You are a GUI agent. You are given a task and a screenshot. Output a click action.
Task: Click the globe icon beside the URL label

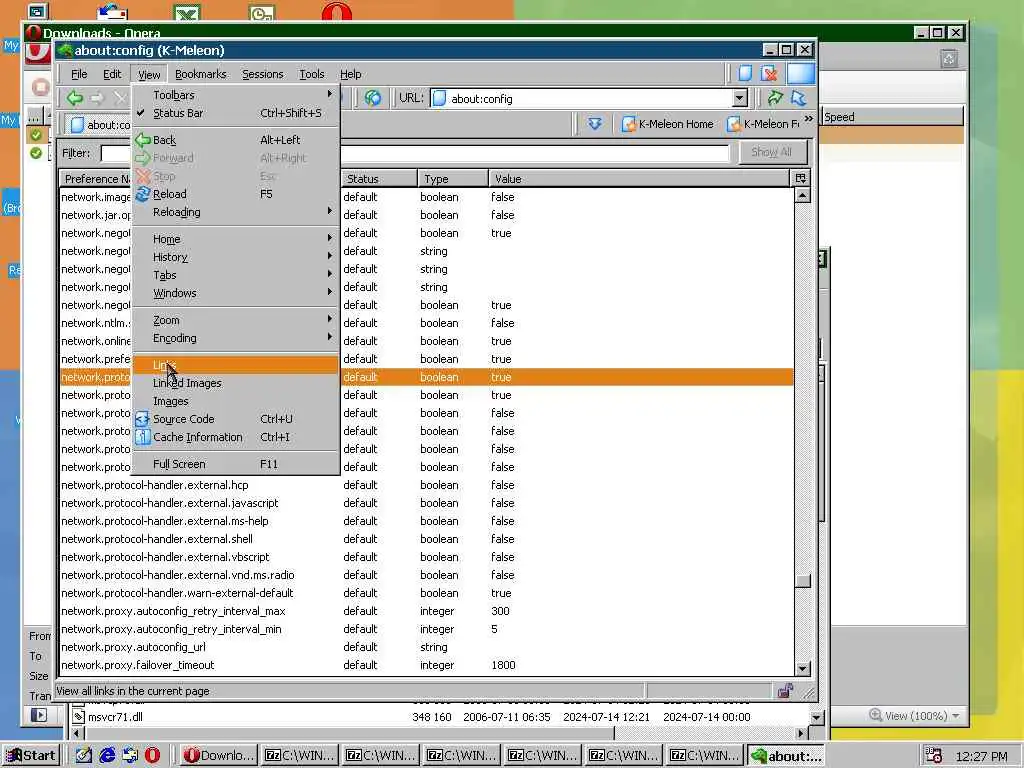(373, 99)
